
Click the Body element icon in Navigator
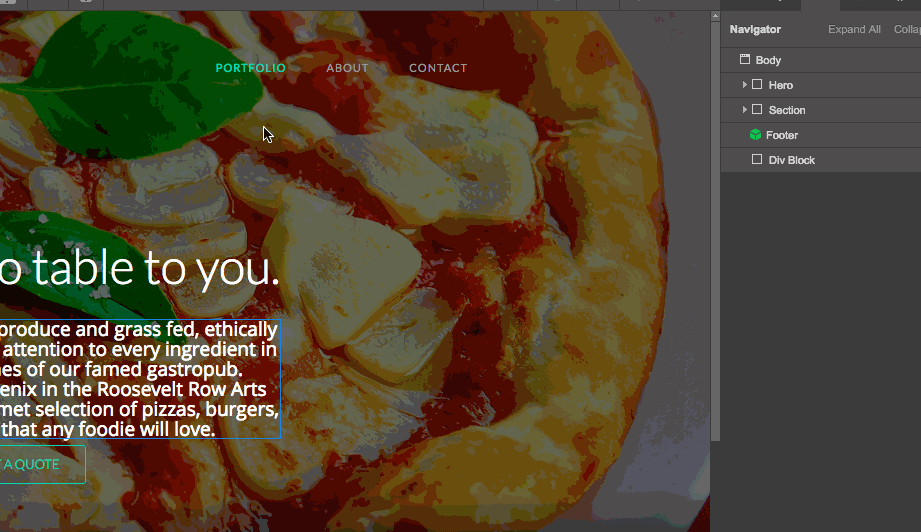tap(745, 59)
